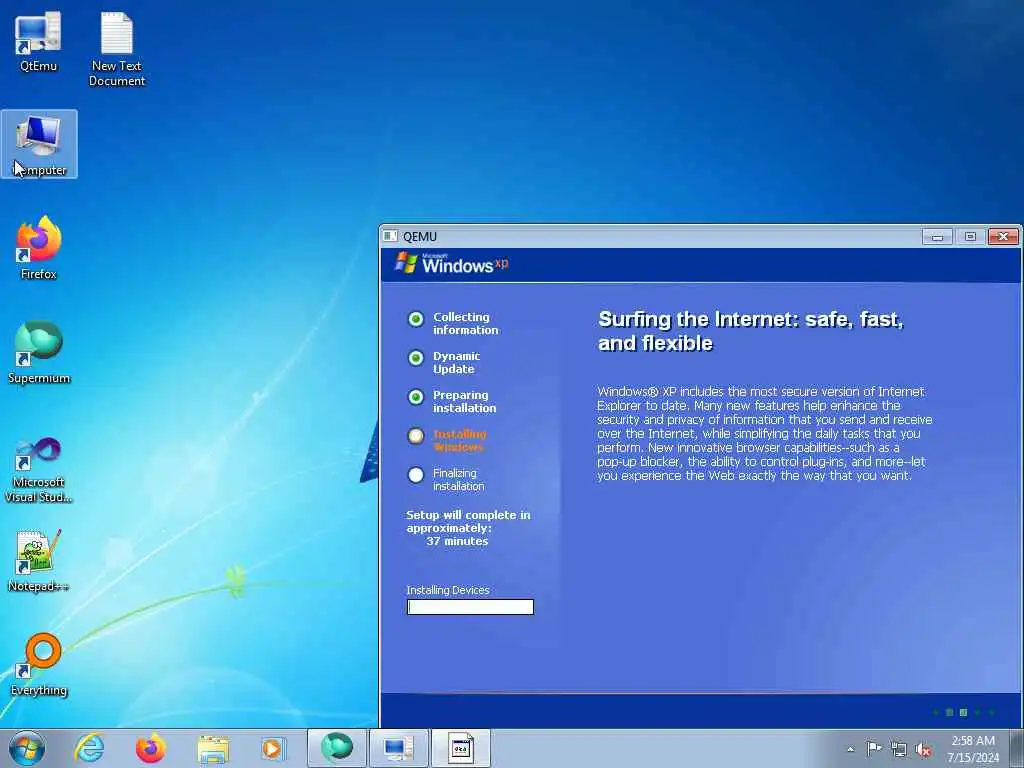The width and height of the screenshot is (1024, 768).
Task: Open the QtEmu desktop shortcut
Action: point(38,41)
